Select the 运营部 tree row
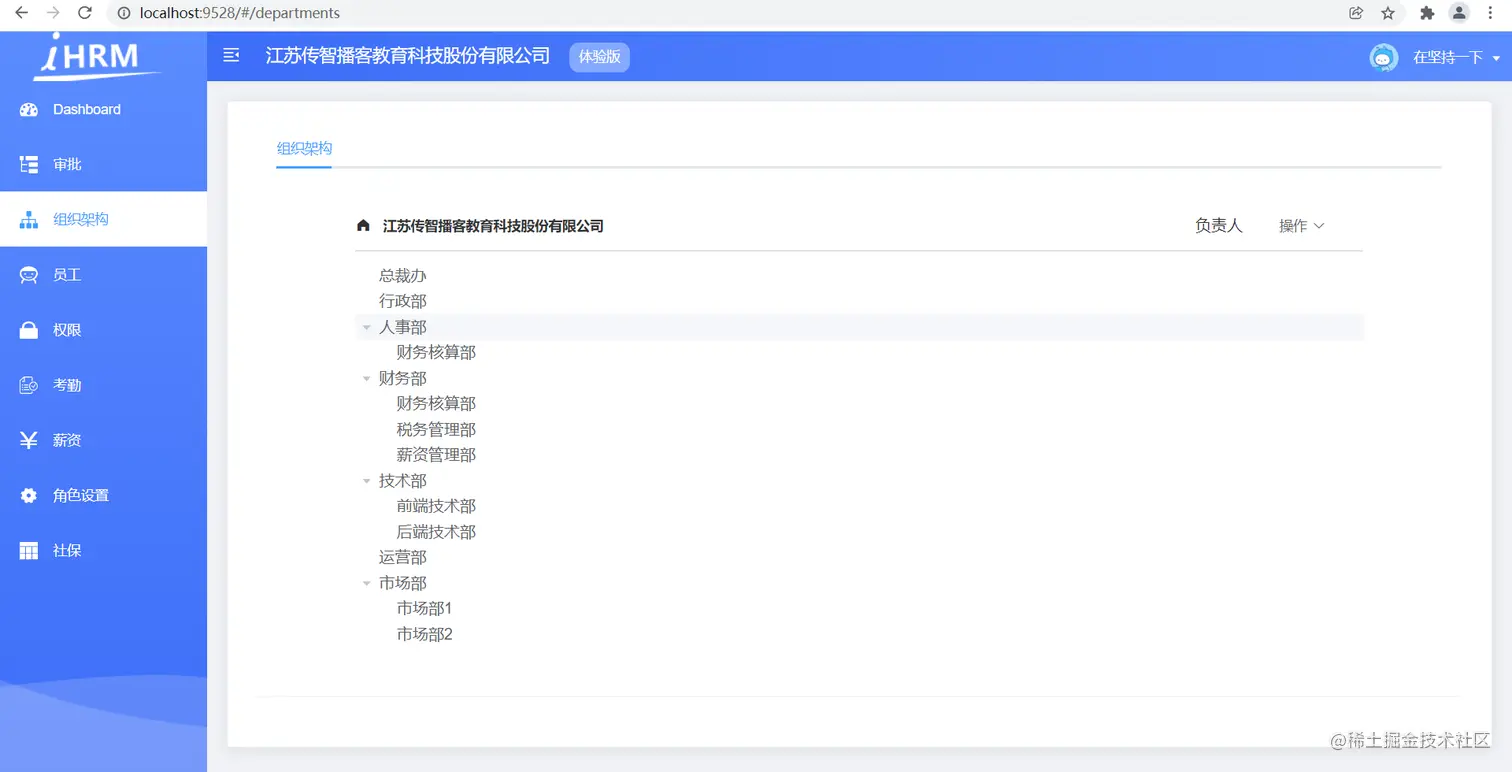 (x=859, y=558)
